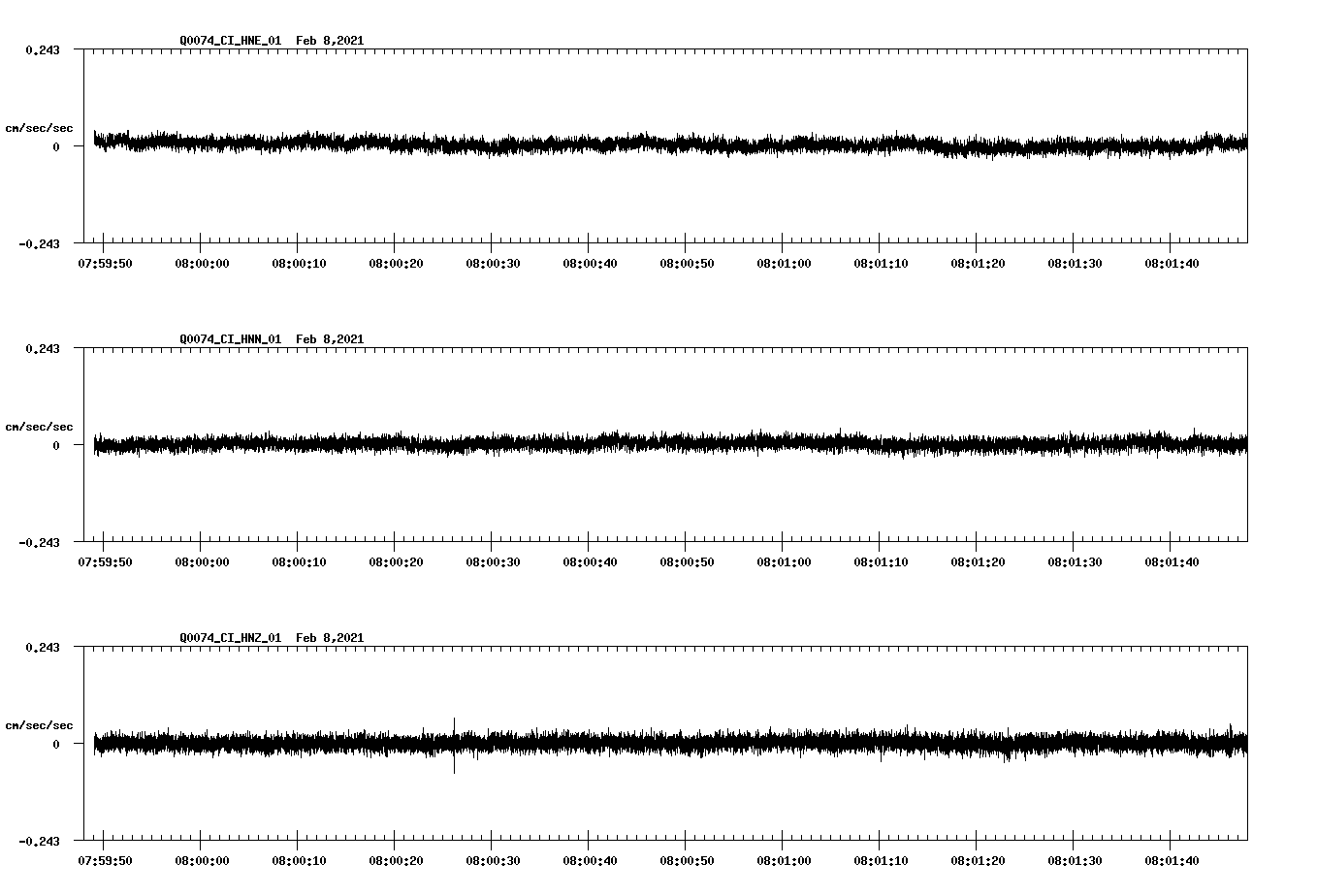Click the cm/sec/sec unit label on top plot
Image resolution: width=1317 pixels, height=896 pixels.
point(41,127)
